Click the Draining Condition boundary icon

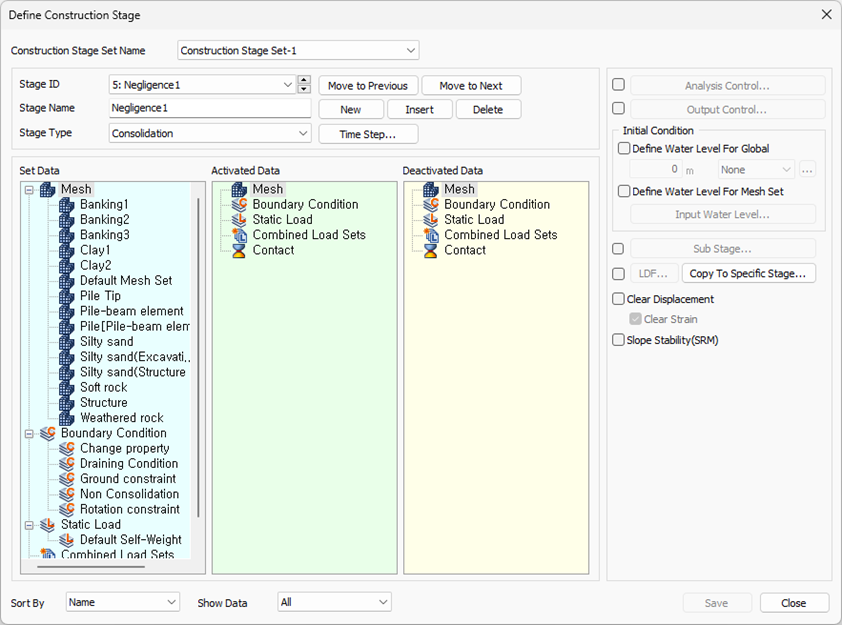coord(67,463)
